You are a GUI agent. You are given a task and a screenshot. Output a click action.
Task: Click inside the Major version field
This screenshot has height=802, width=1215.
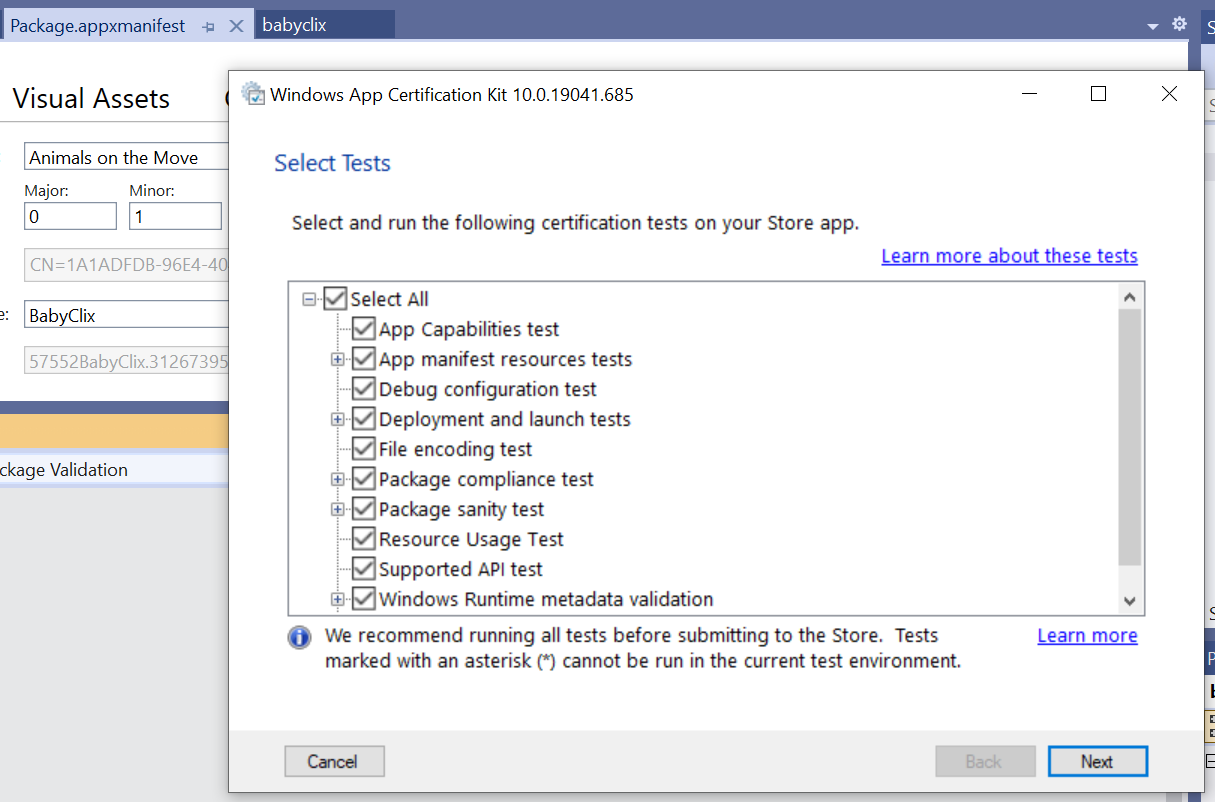(x=69, y=215)
